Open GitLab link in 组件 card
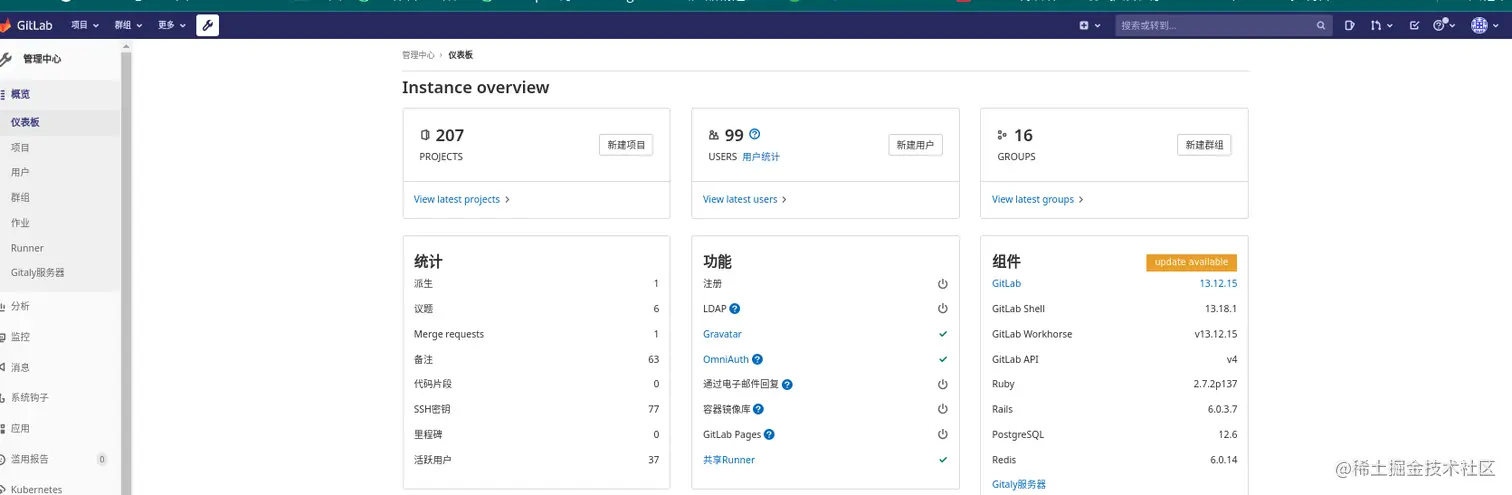This screenshot has width=1512, height=495. pos(1006,284)
